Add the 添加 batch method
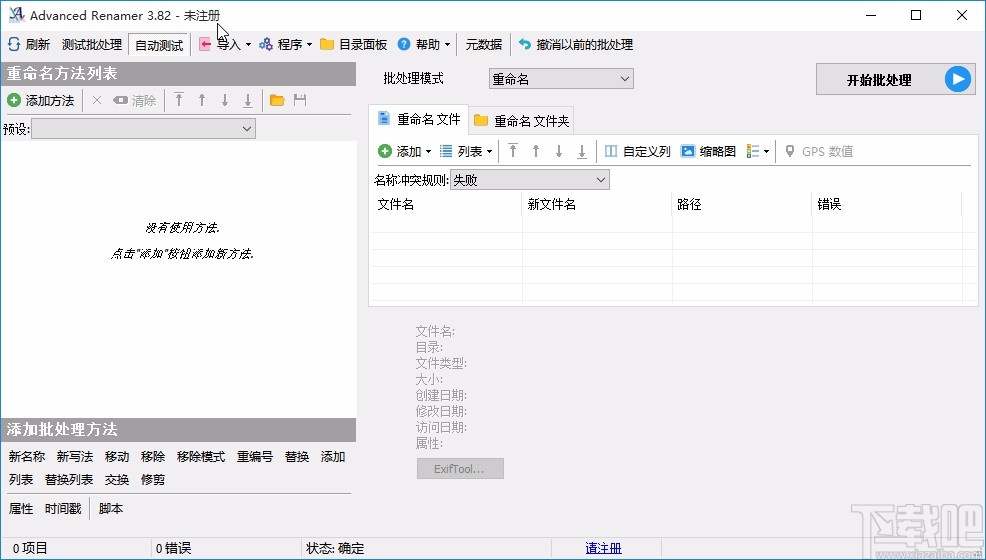Image resolution: width=986 pixels, height=560 pixels. (x=333, y=457)
